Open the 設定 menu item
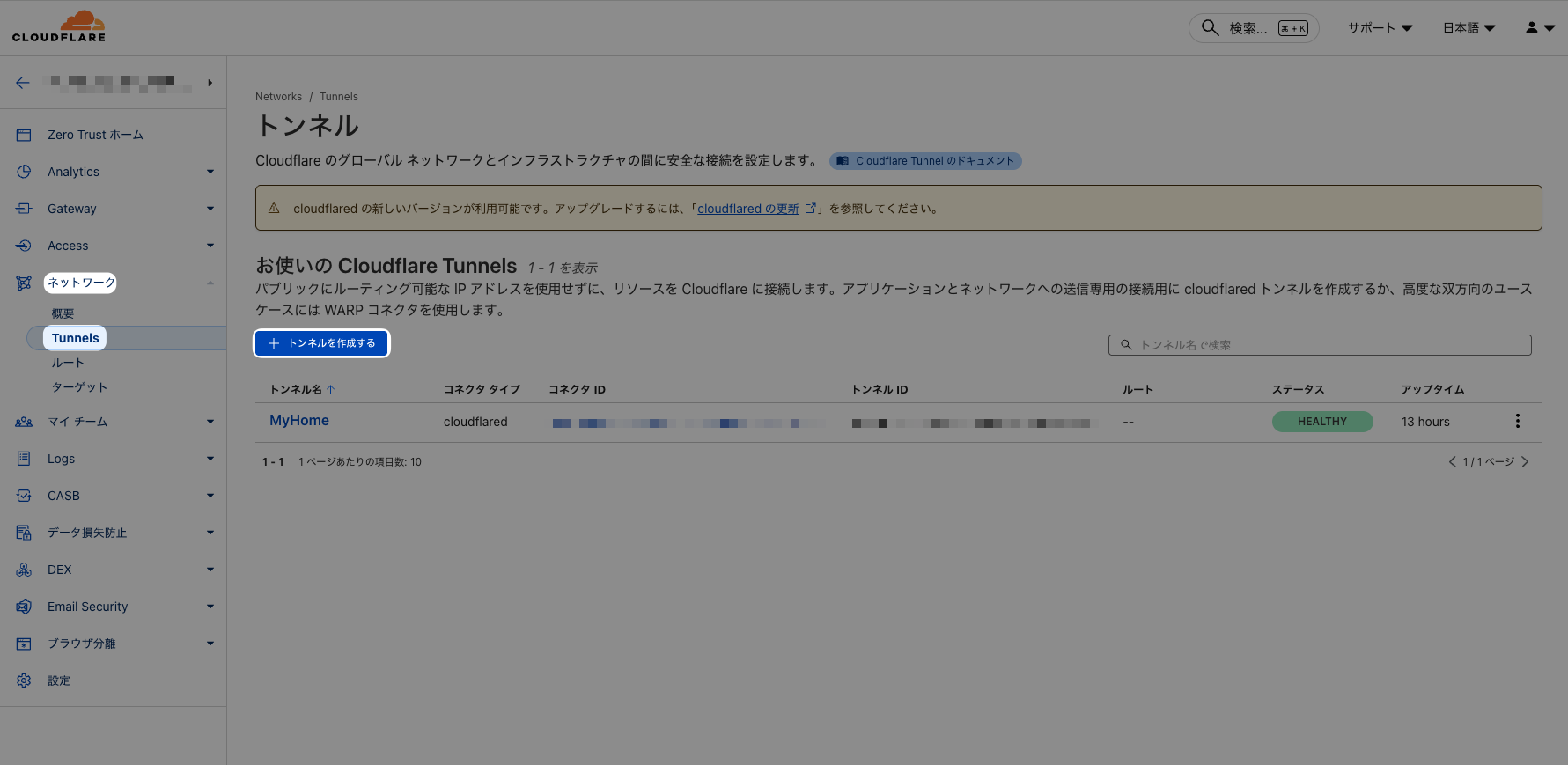This screenshot has height=765, width=1568. coord(59,680)
